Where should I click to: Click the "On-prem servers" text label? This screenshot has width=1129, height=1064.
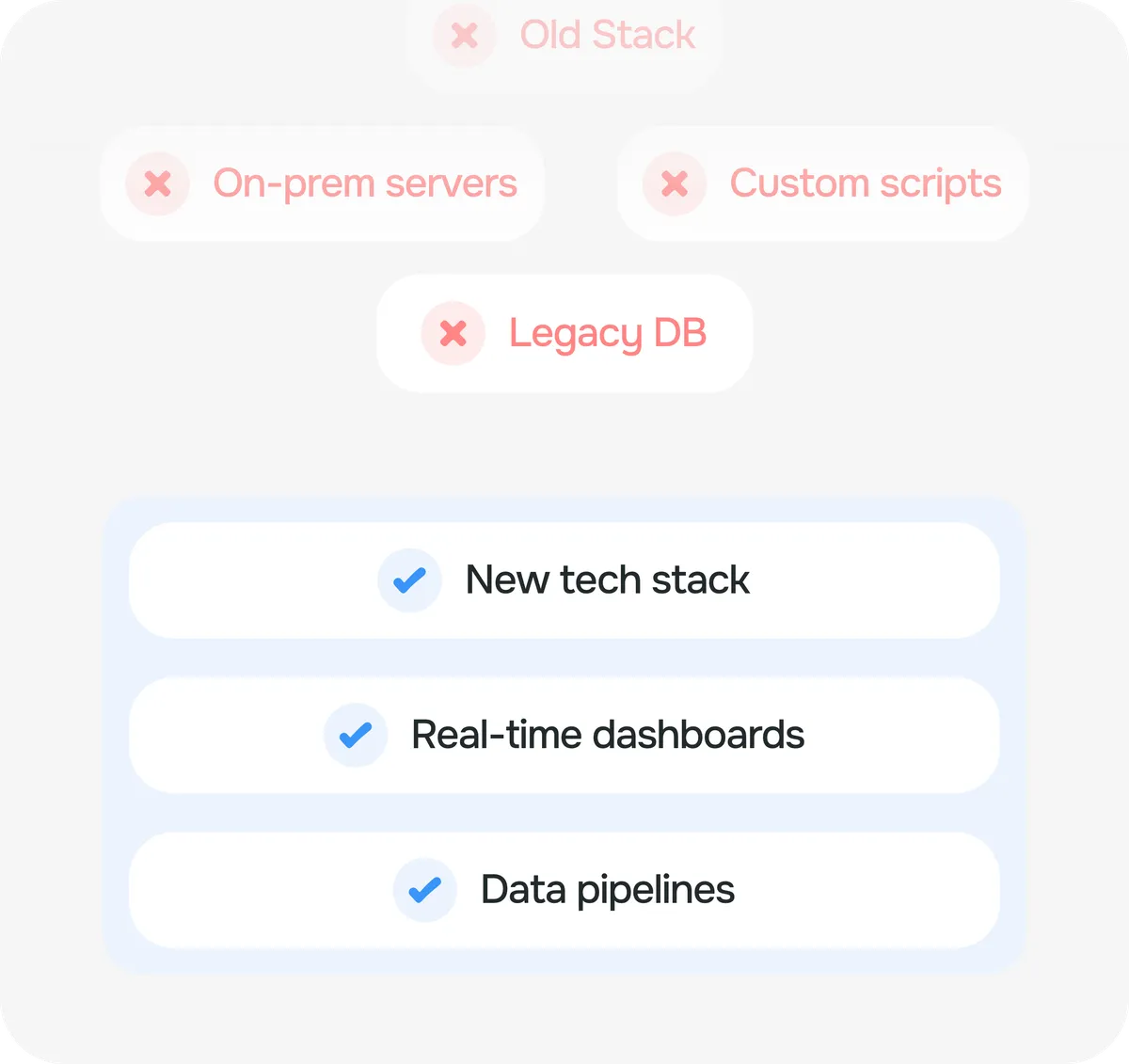click(365, 183)
